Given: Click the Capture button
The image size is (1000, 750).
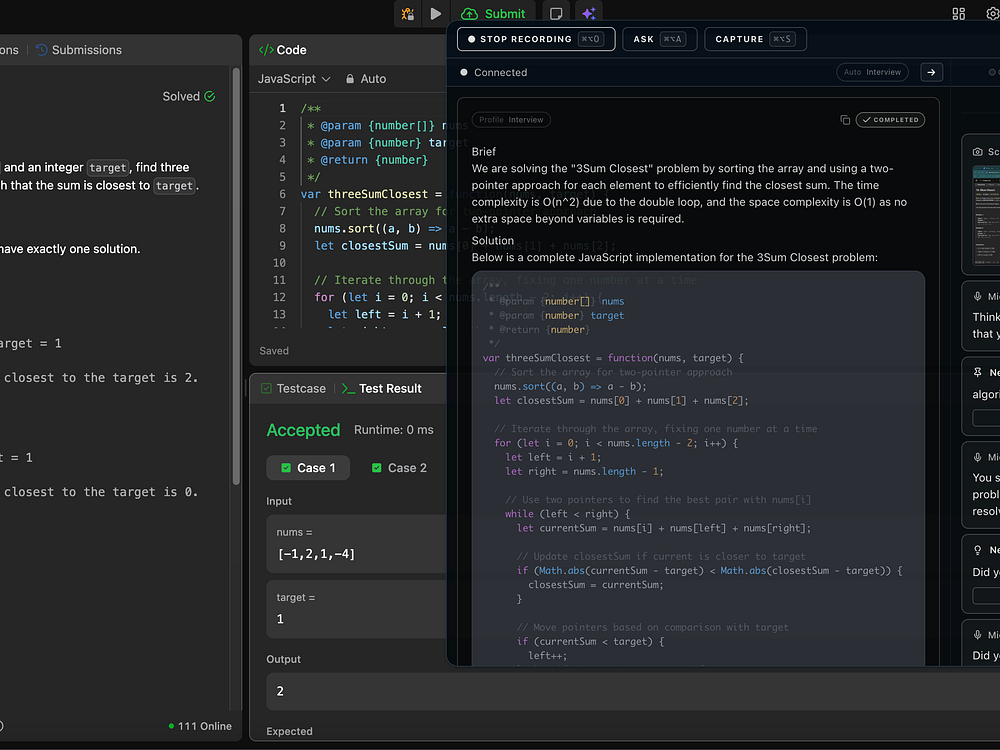Looking at the screenshot, I should coord(754,39).
